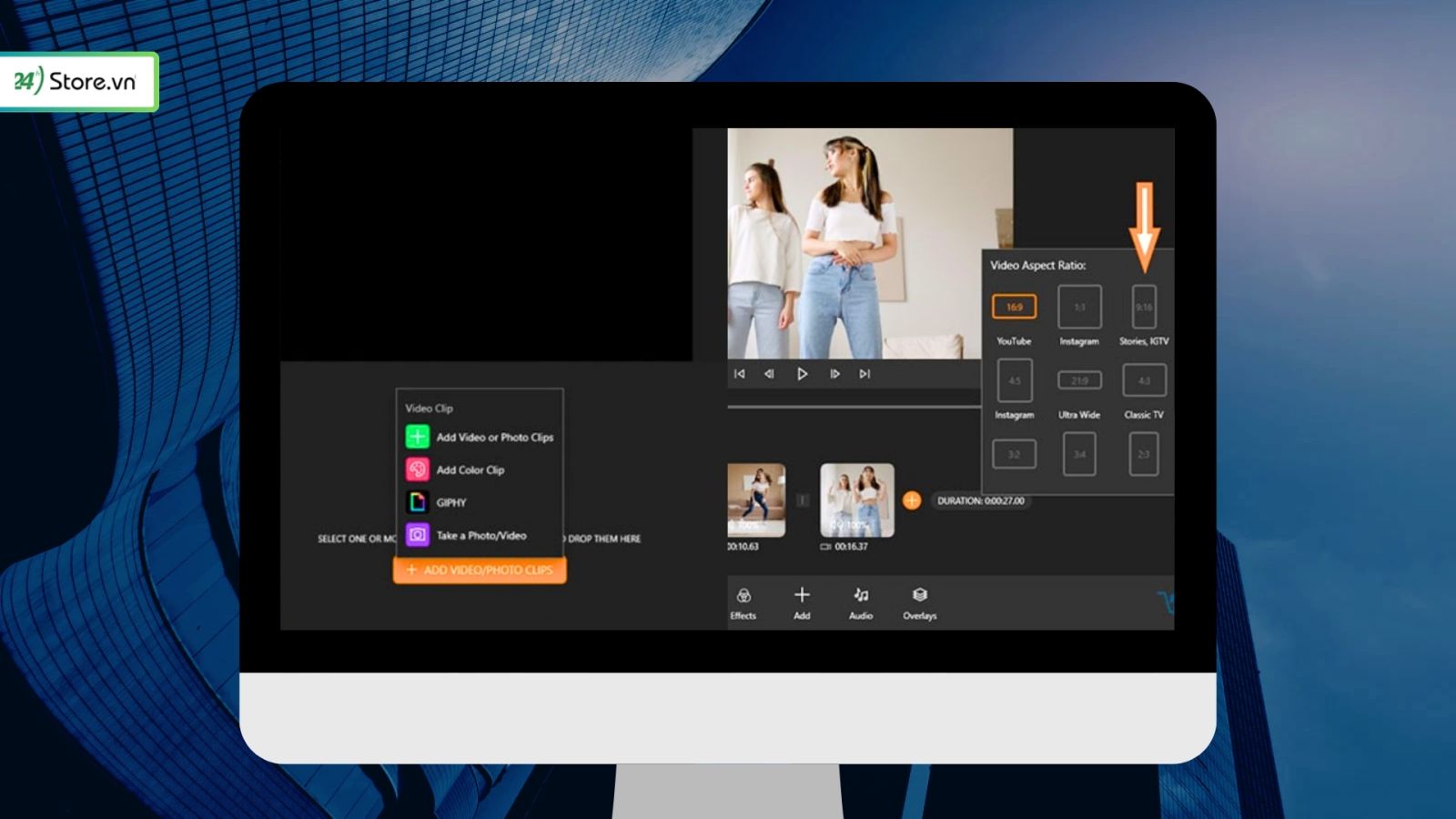This screenshot has height=819, width=1456.
Task: Open the transition marker between the two clips
Action: tap(803, 500)
